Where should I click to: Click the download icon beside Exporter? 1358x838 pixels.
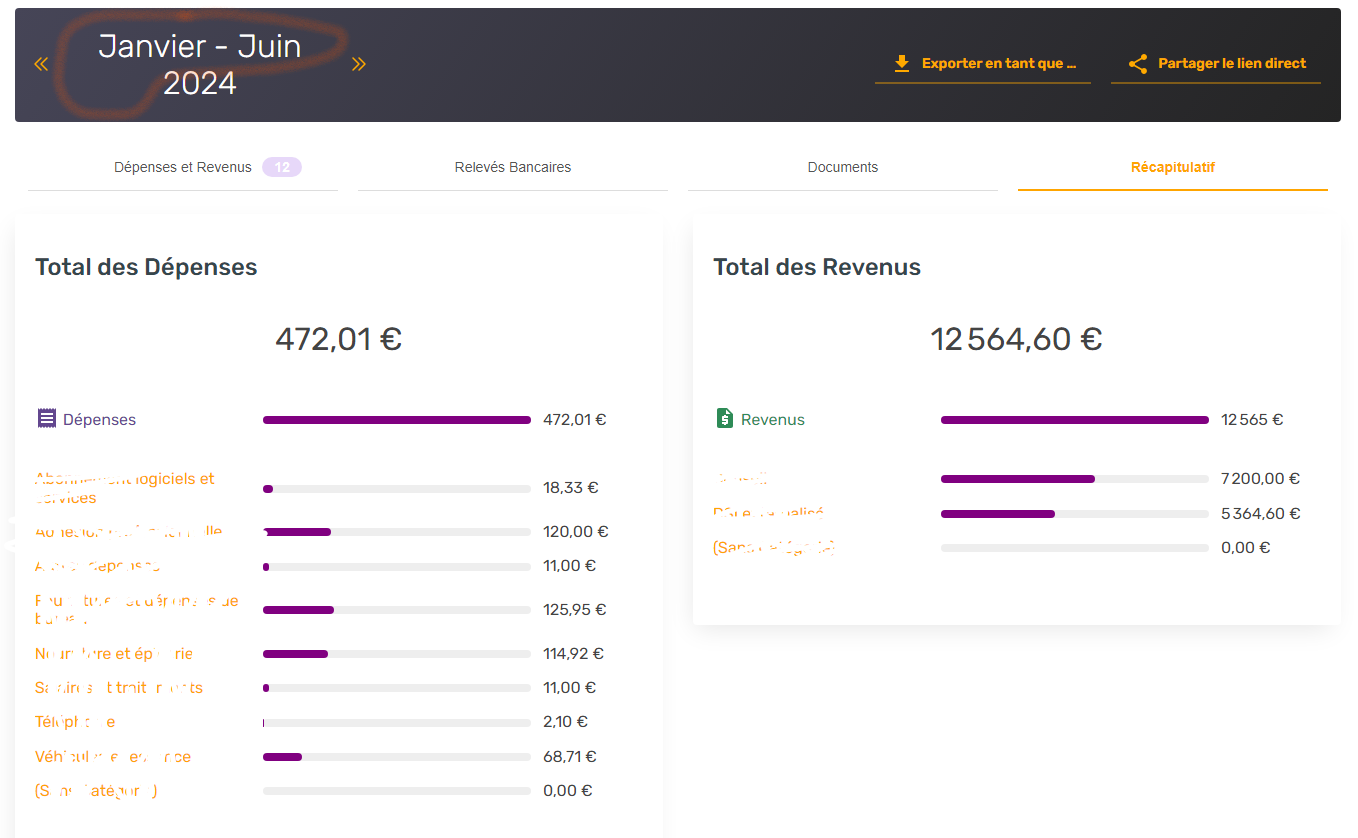(x=902, y=64)
